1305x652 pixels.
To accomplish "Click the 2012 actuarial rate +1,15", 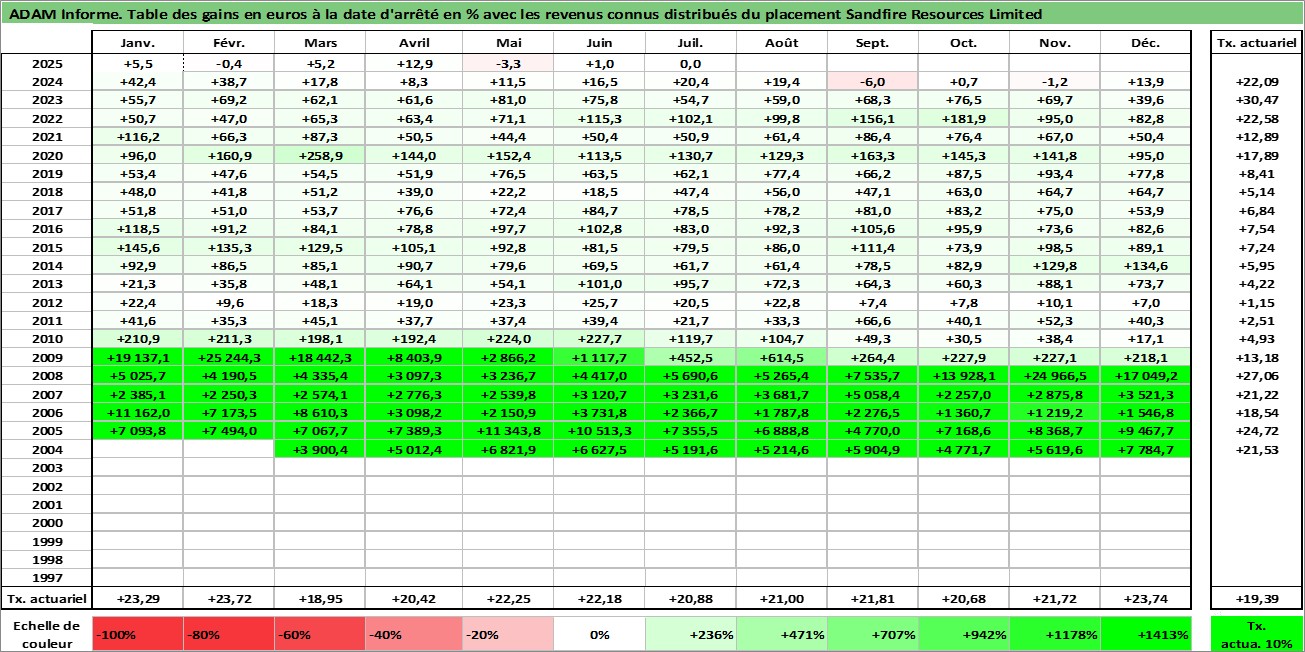I will pyautogui.click(x=1257, y=303).
